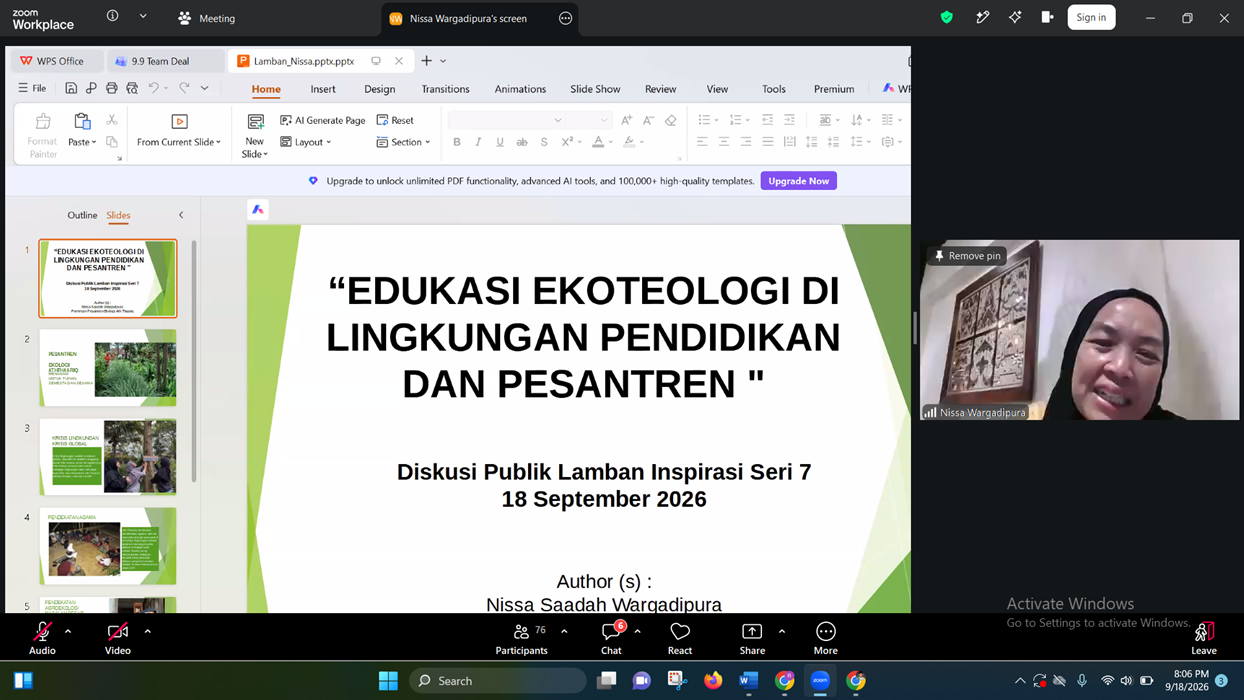Screen dimensions: 1244x700
Task: Expand share options caret
Action: point(782,631)
